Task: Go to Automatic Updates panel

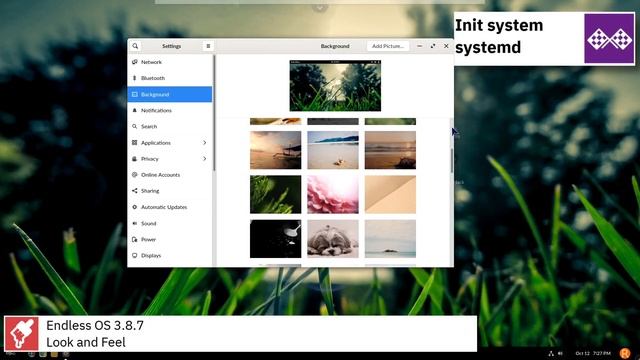Action: [x=170, y=207]
